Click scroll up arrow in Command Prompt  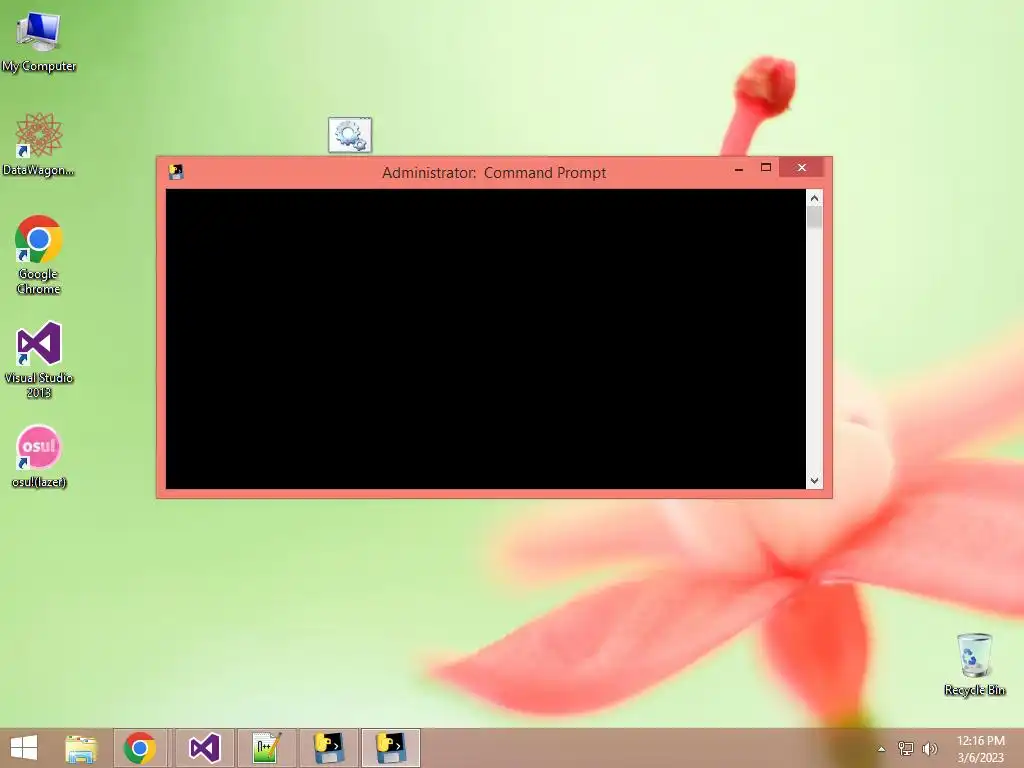[814, 198]
